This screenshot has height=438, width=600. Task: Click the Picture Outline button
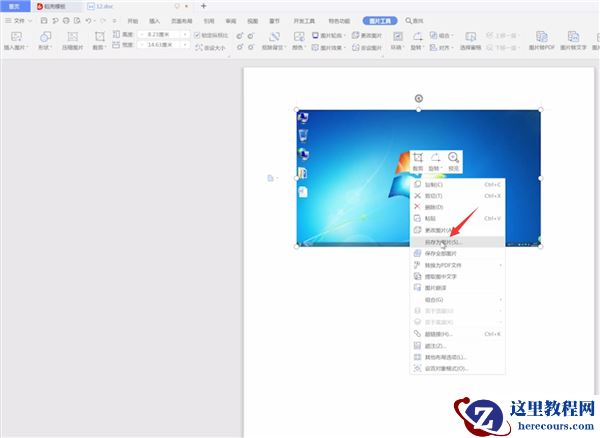point(328,35)
